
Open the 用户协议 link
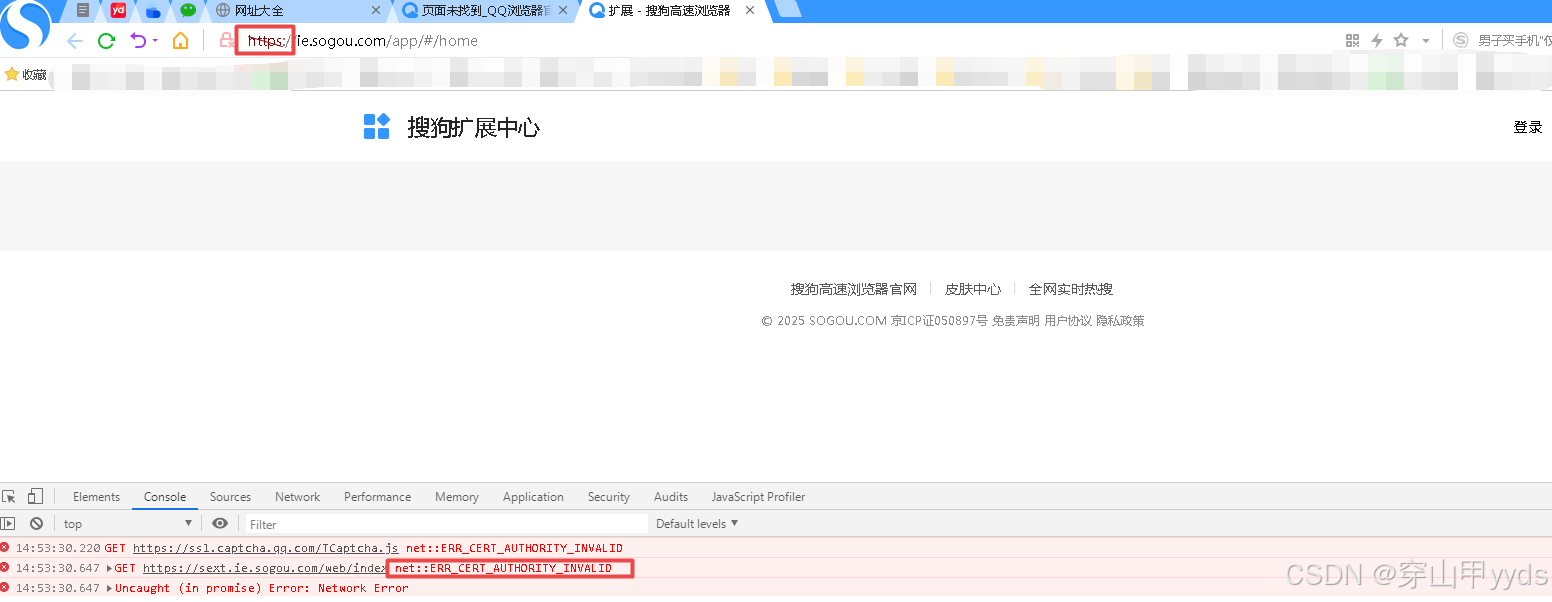tap(1068, 321)
